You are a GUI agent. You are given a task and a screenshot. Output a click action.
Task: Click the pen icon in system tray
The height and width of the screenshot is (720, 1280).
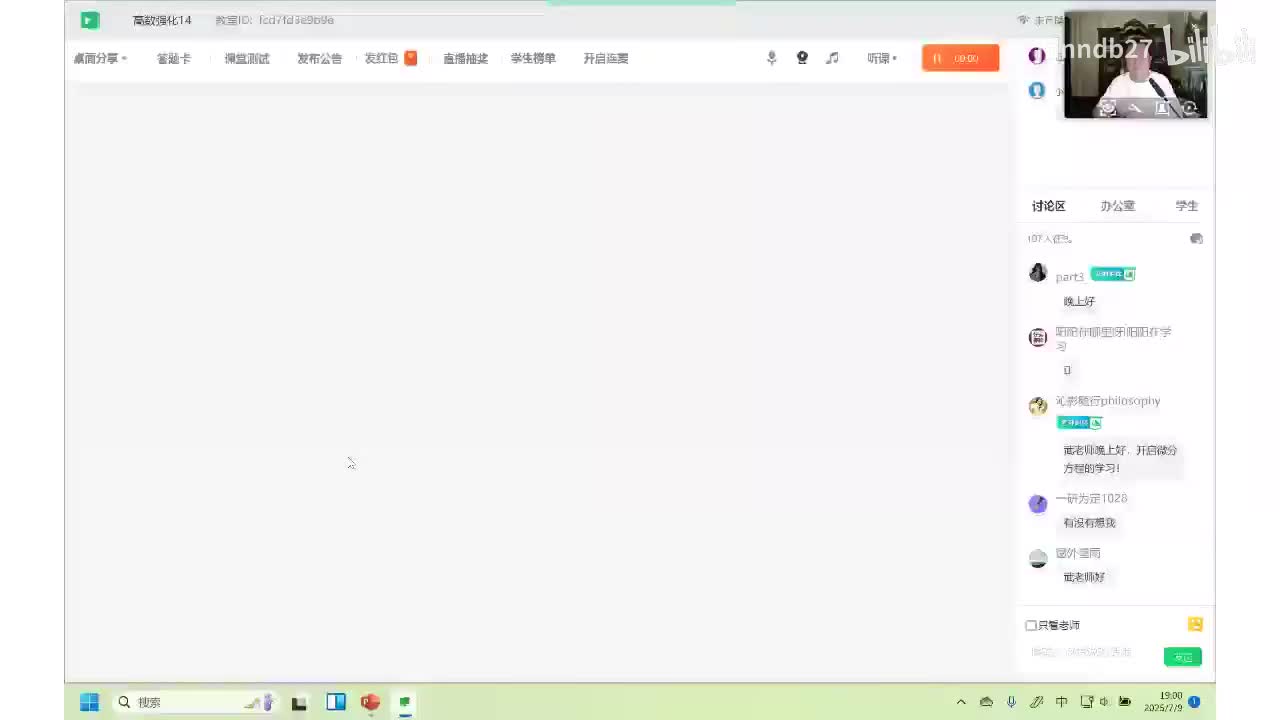point(1036,702)
